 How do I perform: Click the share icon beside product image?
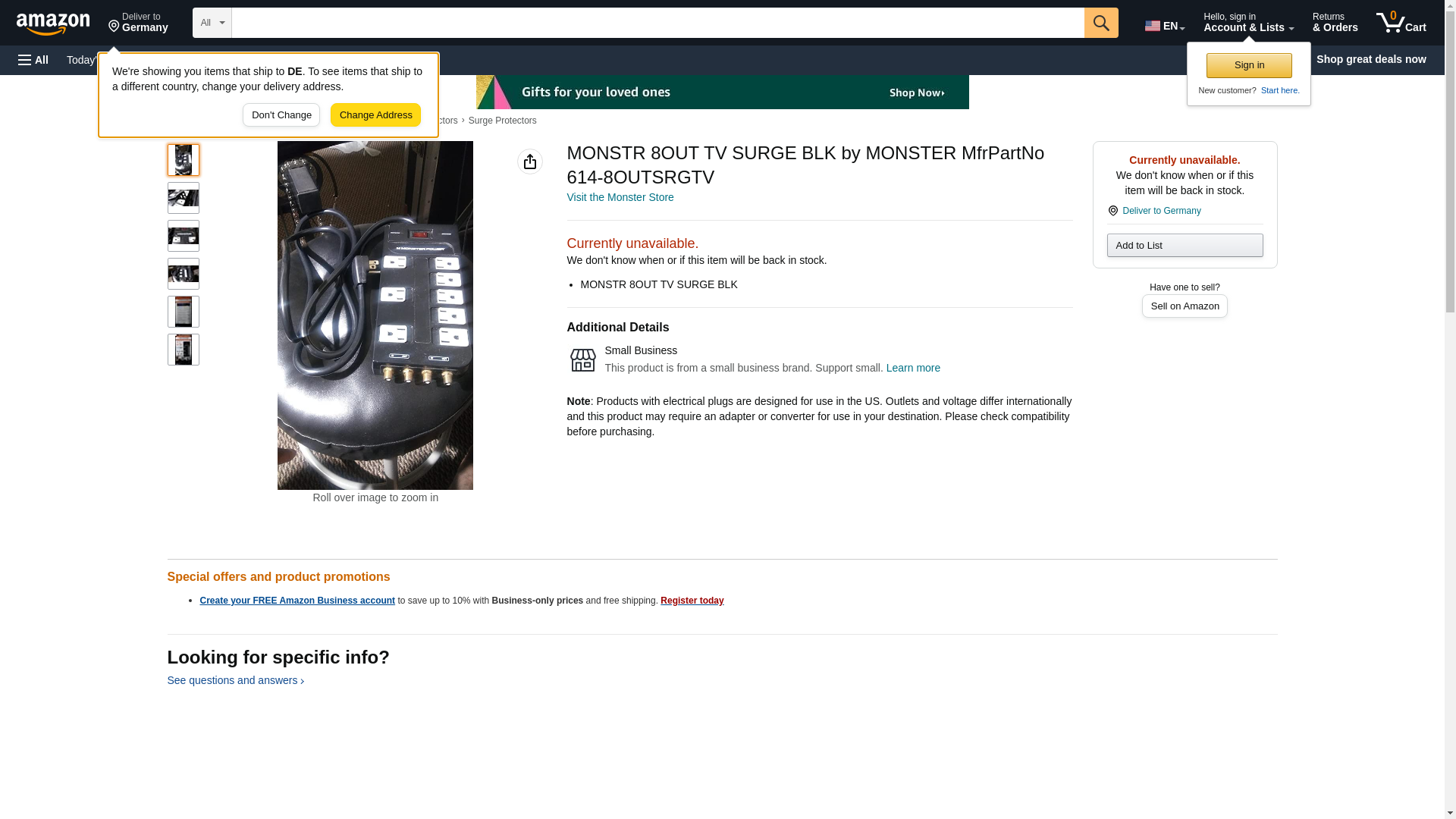(x=530, y=162)
